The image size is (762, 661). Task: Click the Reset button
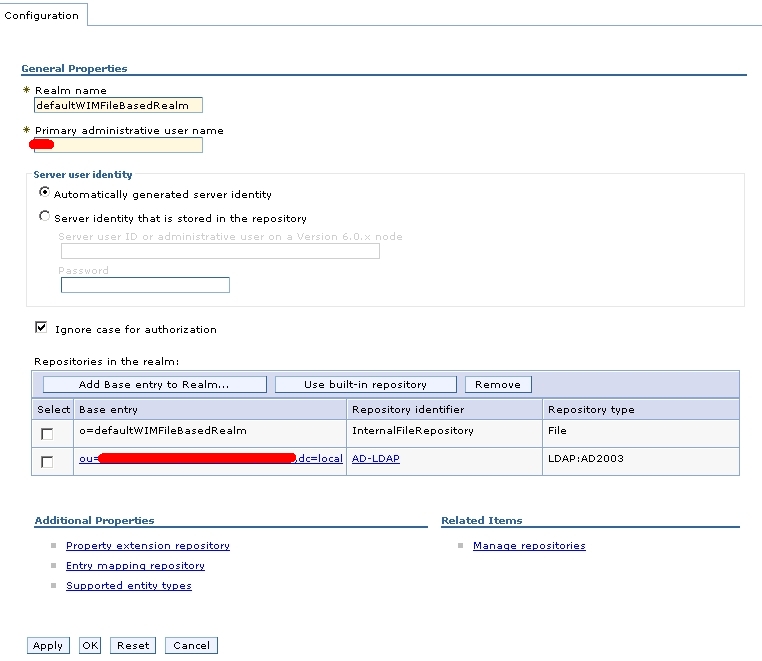pyautogui.click(x=133, y=645)
